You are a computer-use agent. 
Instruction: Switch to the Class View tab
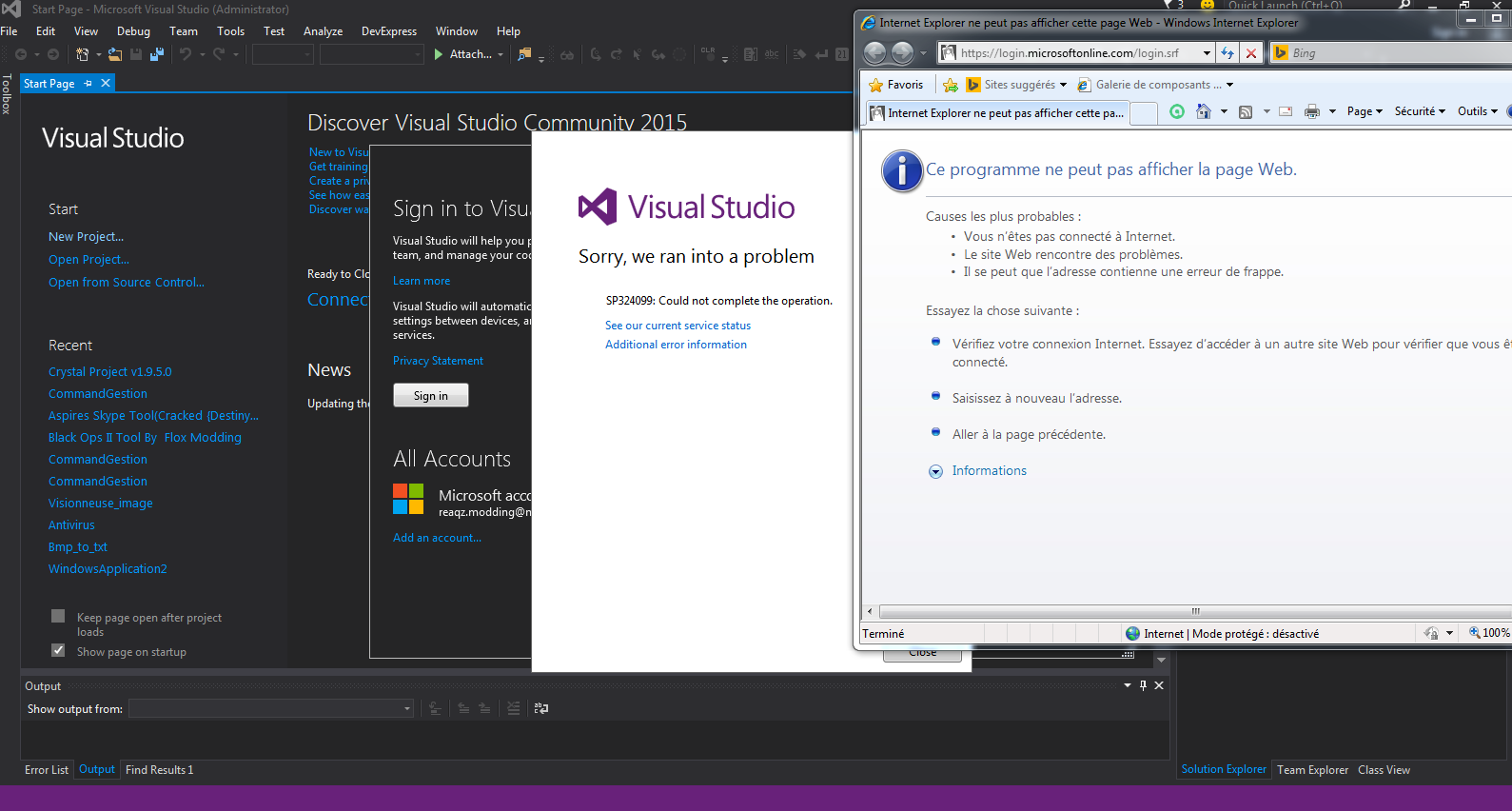(1384, 770)
